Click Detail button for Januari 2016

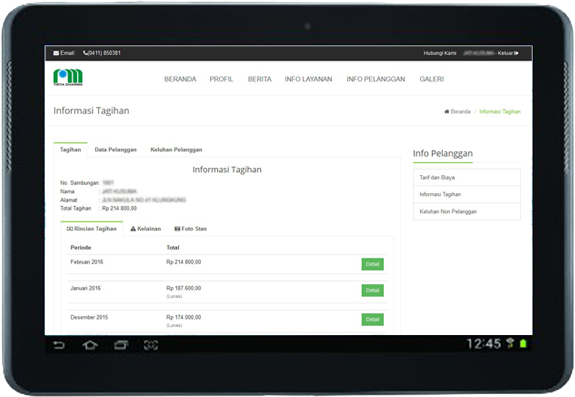tap(373, 290)
